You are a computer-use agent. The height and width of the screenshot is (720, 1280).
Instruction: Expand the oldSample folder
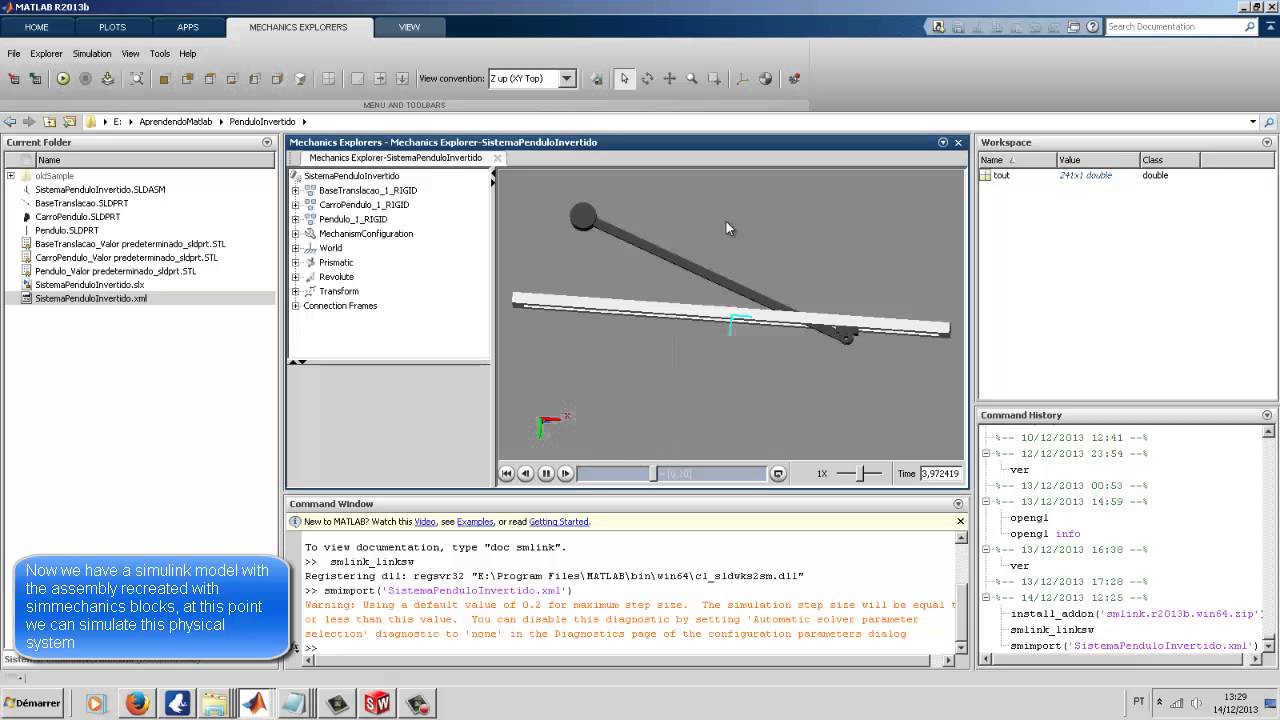point(11,176)
